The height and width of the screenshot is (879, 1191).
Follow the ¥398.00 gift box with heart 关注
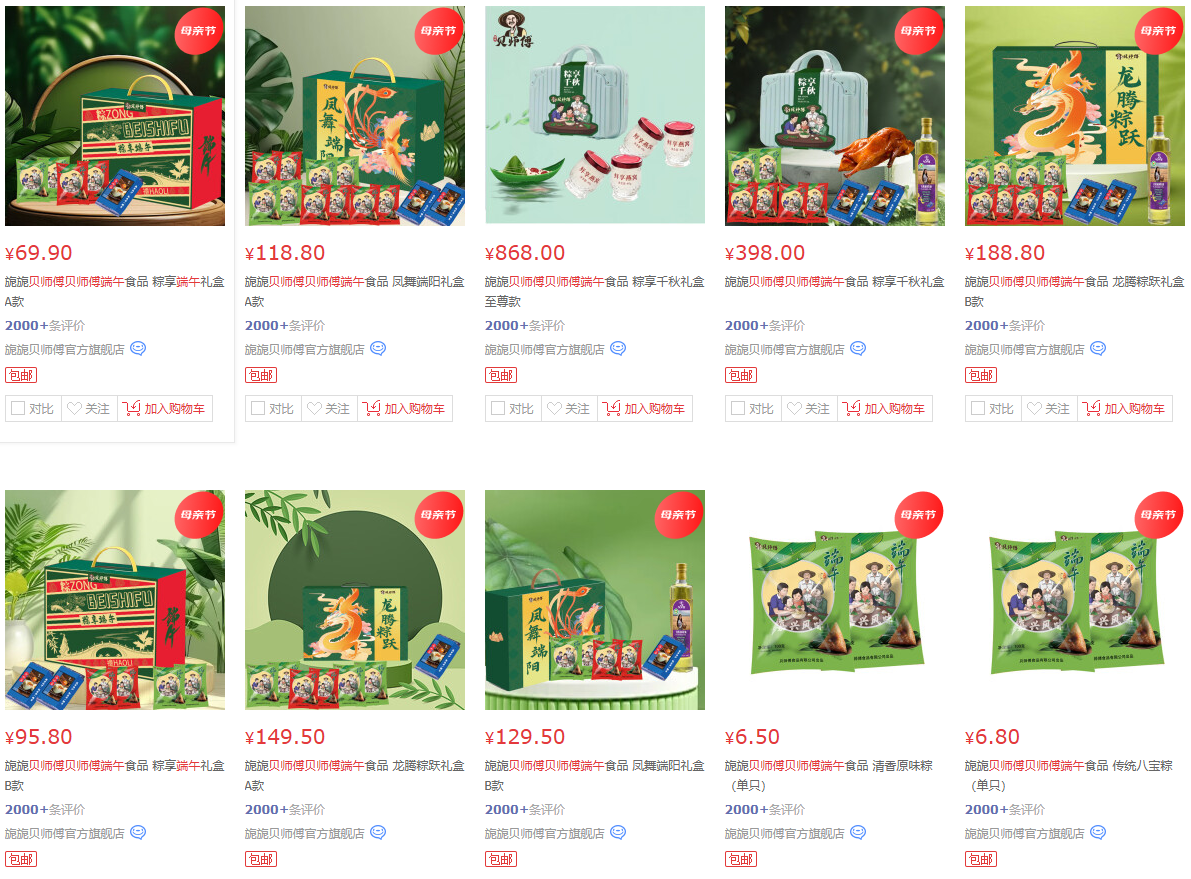pos(809,409)
